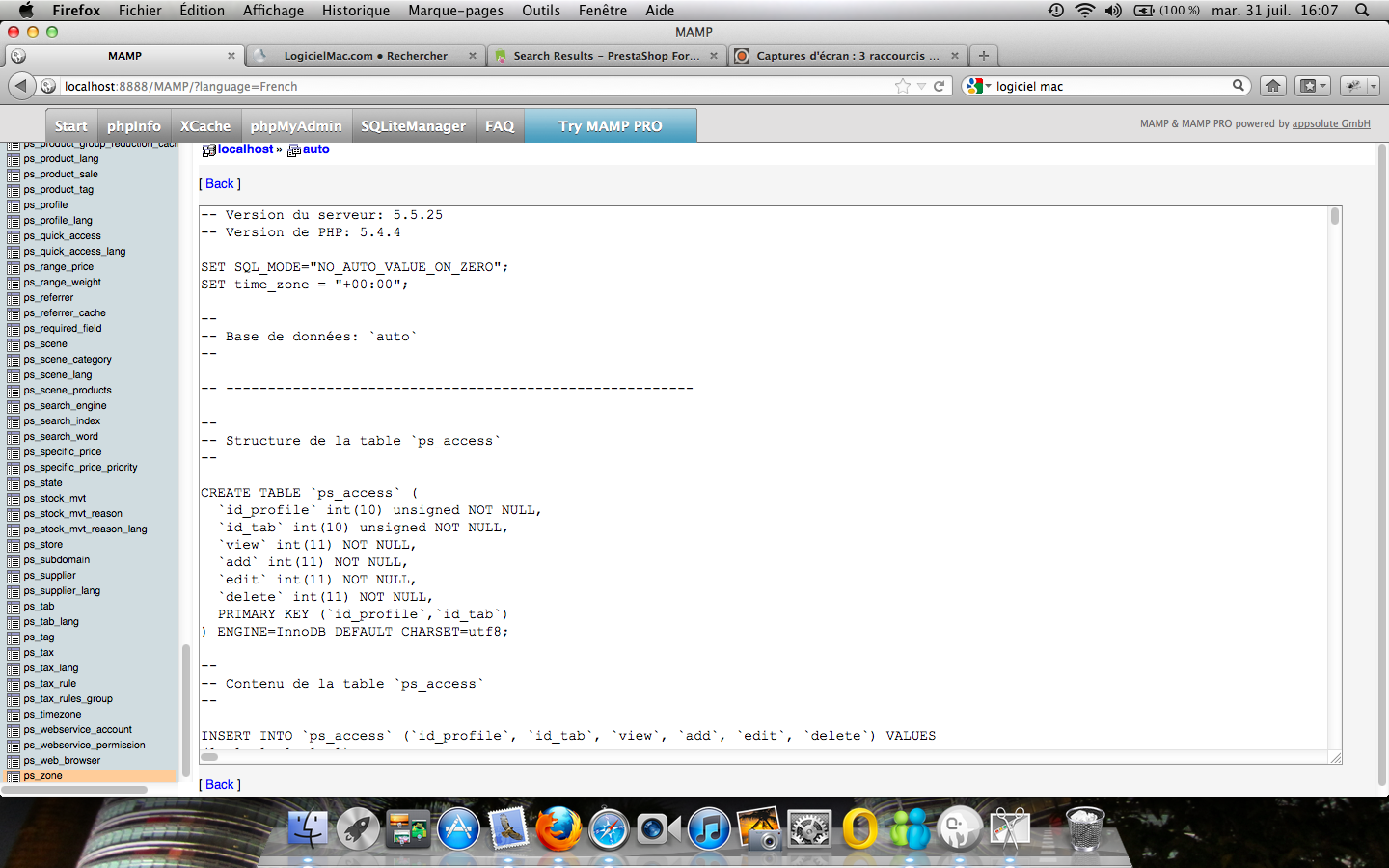
Task: Open the bookmarks menu button
Action: click(x=1312, y=86)
